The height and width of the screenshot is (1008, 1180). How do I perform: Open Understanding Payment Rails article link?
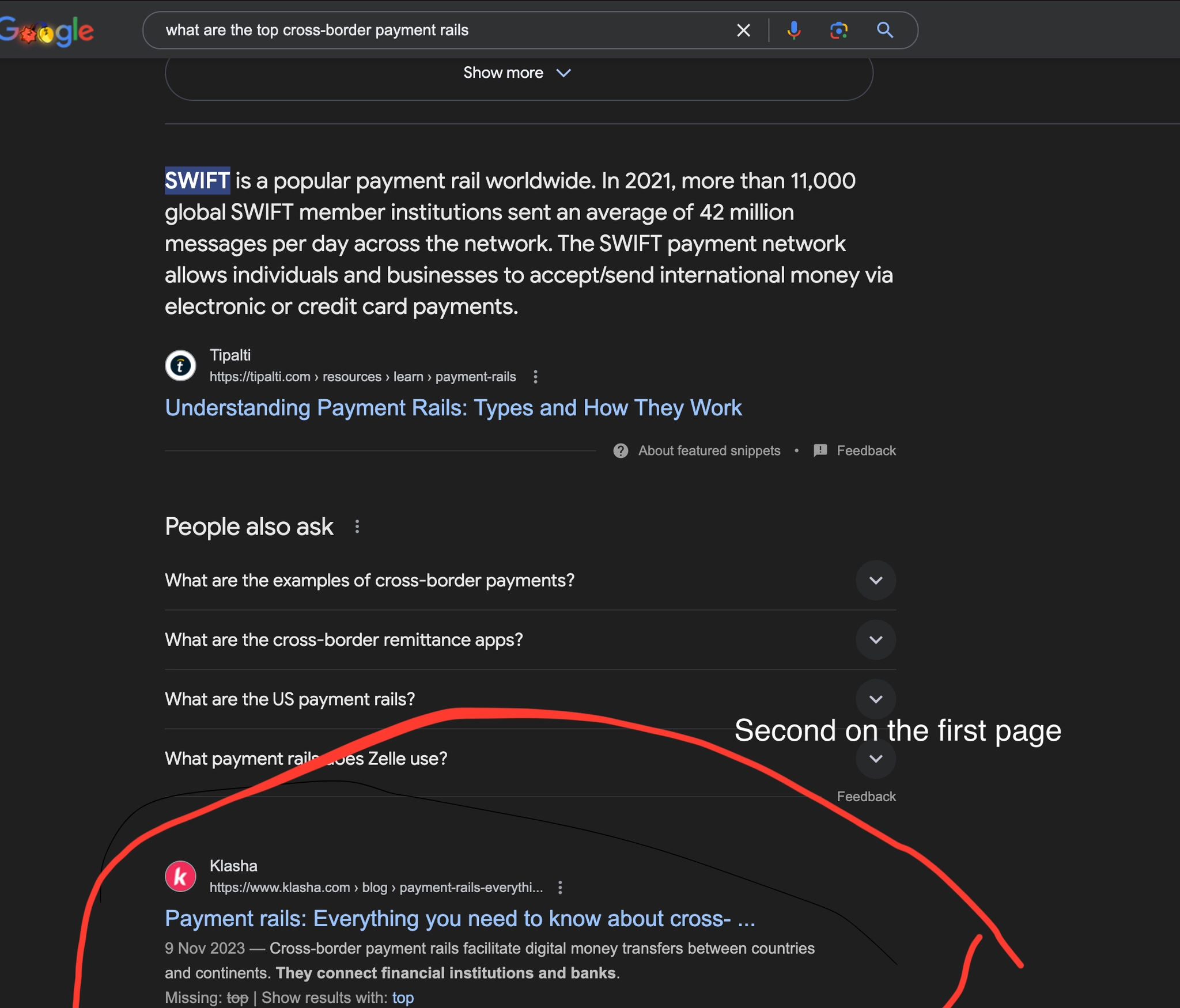(453, 408)
